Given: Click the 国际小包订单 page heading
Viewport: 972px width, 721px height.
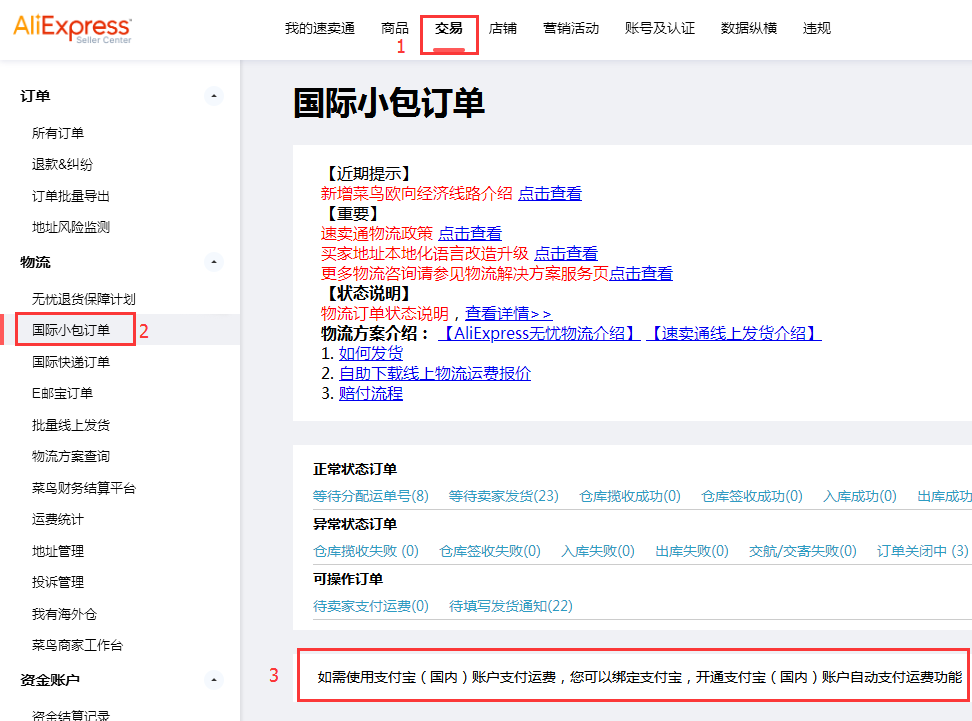Looking at the screenshot, I should click(389, 103).
